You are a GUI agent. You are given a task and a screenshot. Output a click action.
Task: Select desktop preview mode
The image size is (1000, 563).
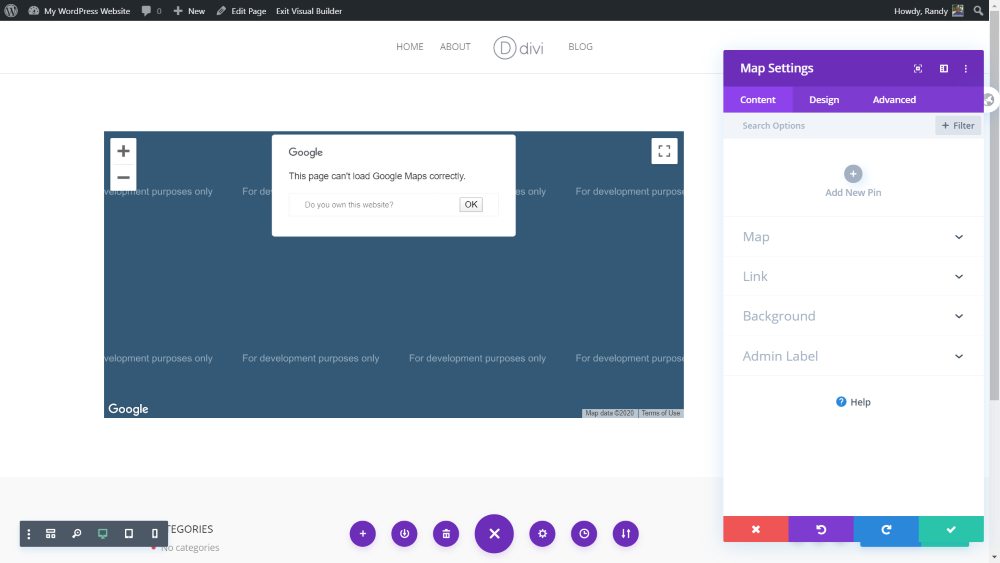[103, 534]
